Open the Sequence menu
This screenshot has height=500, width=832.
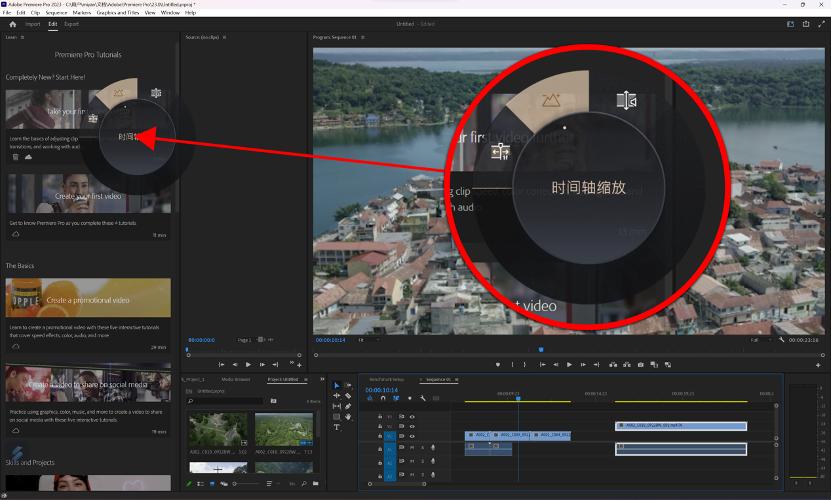pos(56,12)
